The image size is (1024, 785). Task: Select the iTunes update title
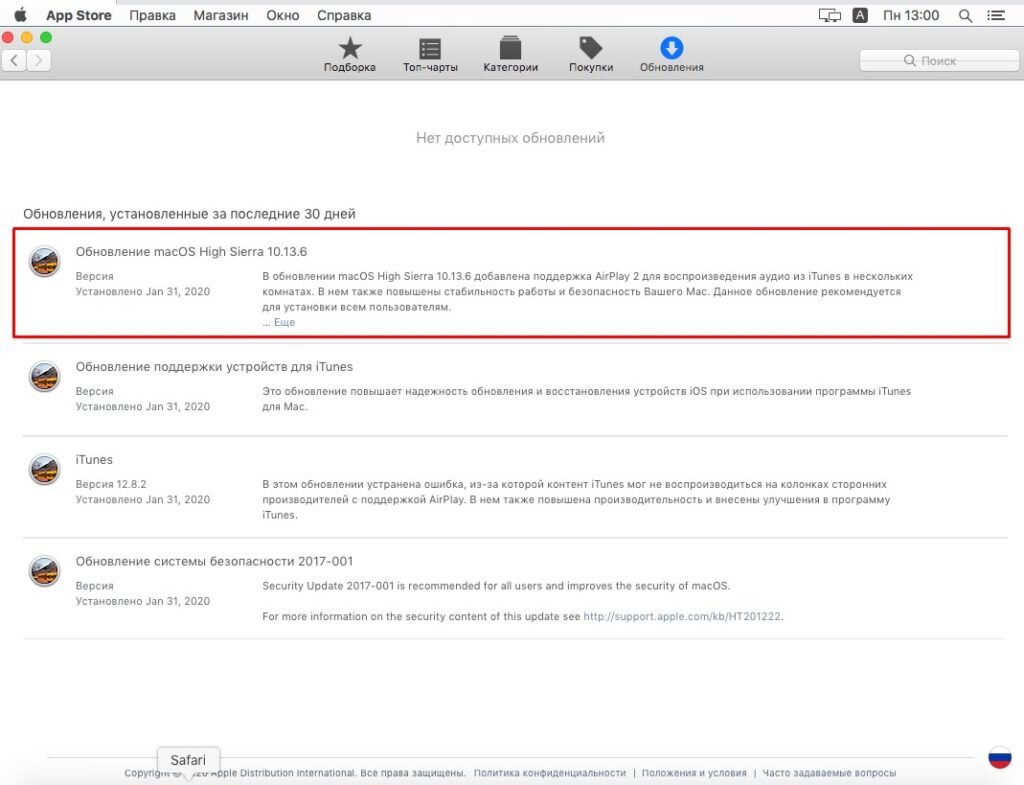(94, 460)
